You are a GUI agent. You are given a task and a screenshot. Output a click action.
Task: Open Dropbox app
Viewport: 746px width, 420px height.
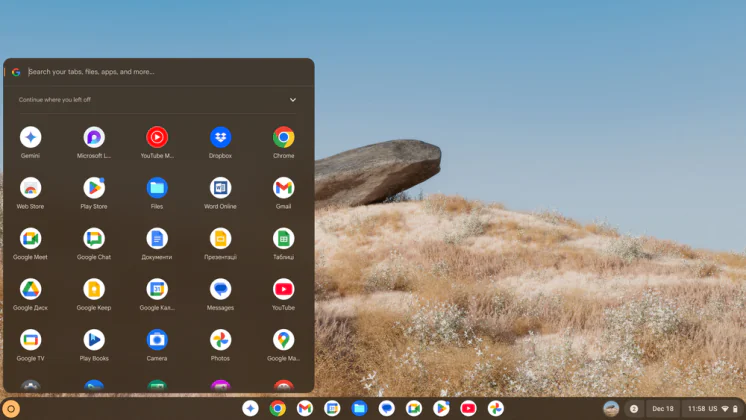pos(220,137)
